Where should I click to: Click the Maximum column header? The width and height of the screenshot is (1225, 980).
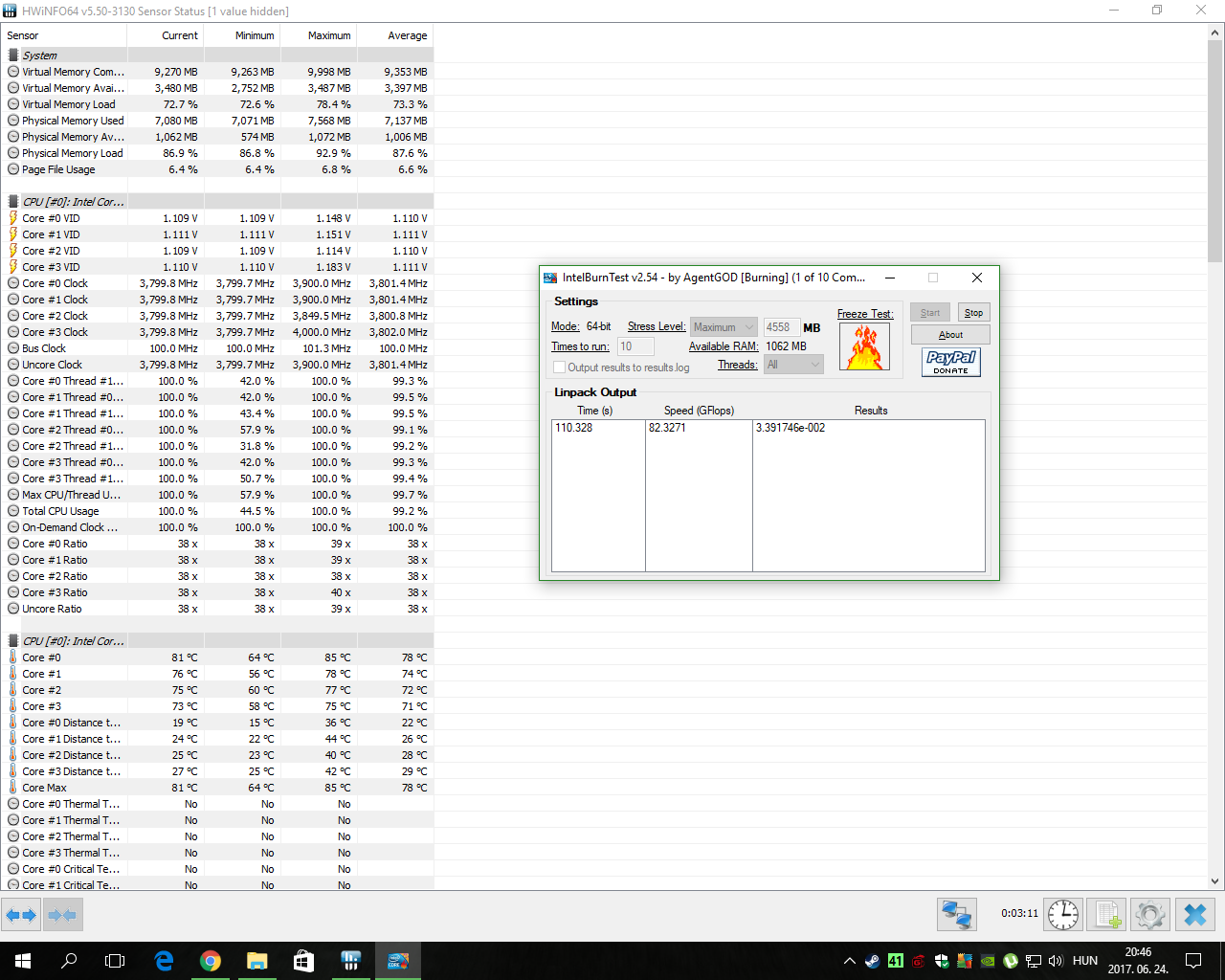click(x=319, y=35)
